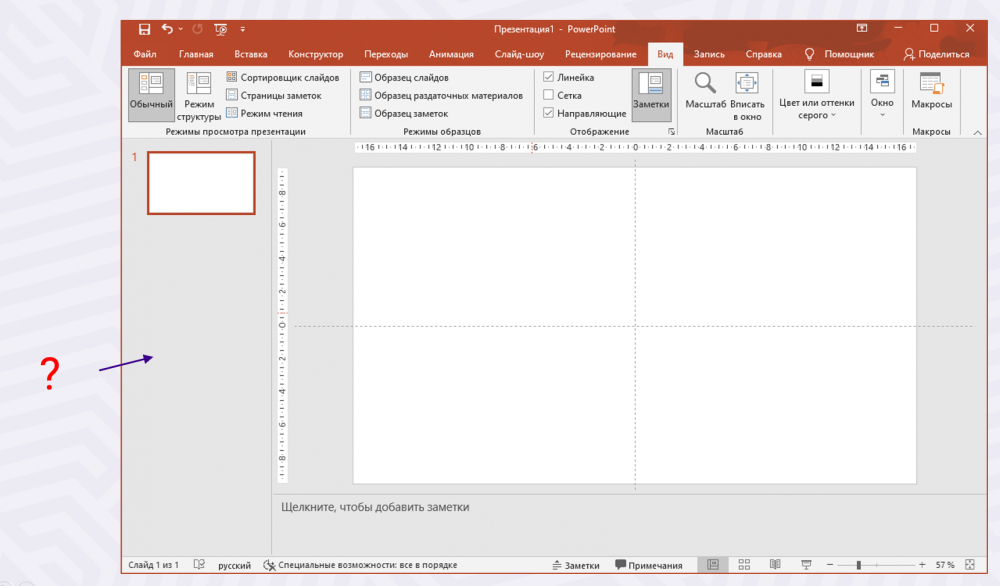Open the Show (Отображение) group dialog launcher
This screenshot has height=586, width=1000.
click(x=671, y=132)
